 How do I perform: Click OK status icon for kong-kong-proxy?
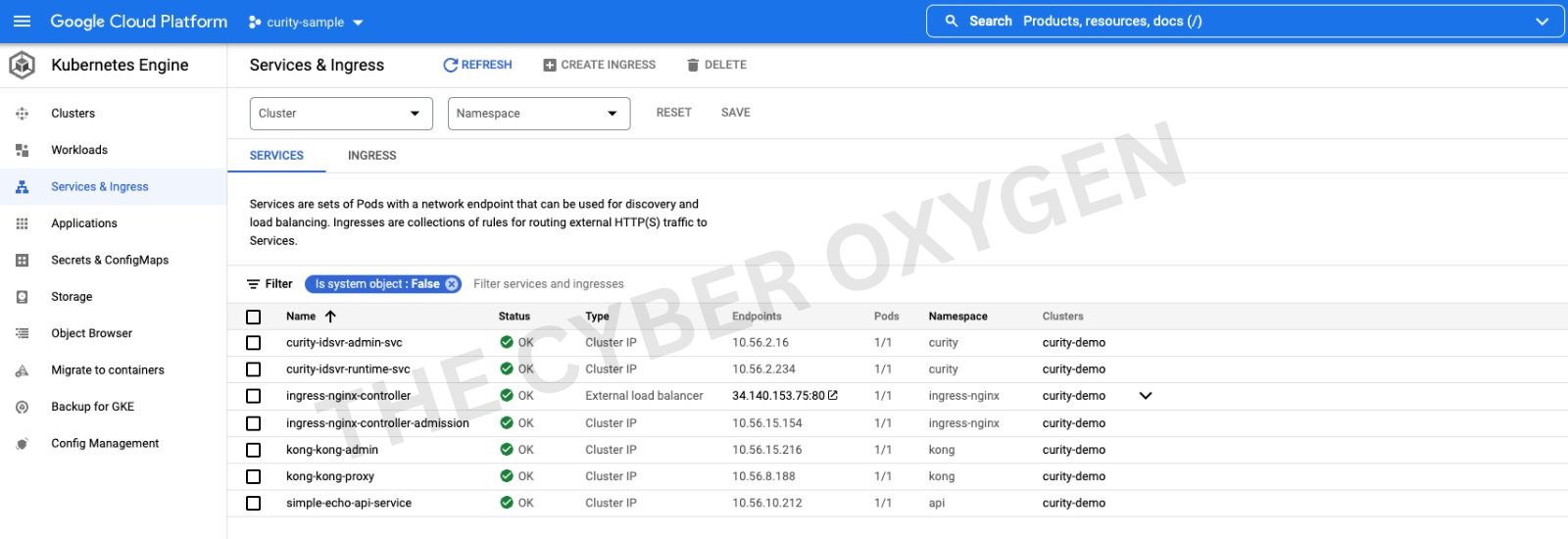pos(507,476)
